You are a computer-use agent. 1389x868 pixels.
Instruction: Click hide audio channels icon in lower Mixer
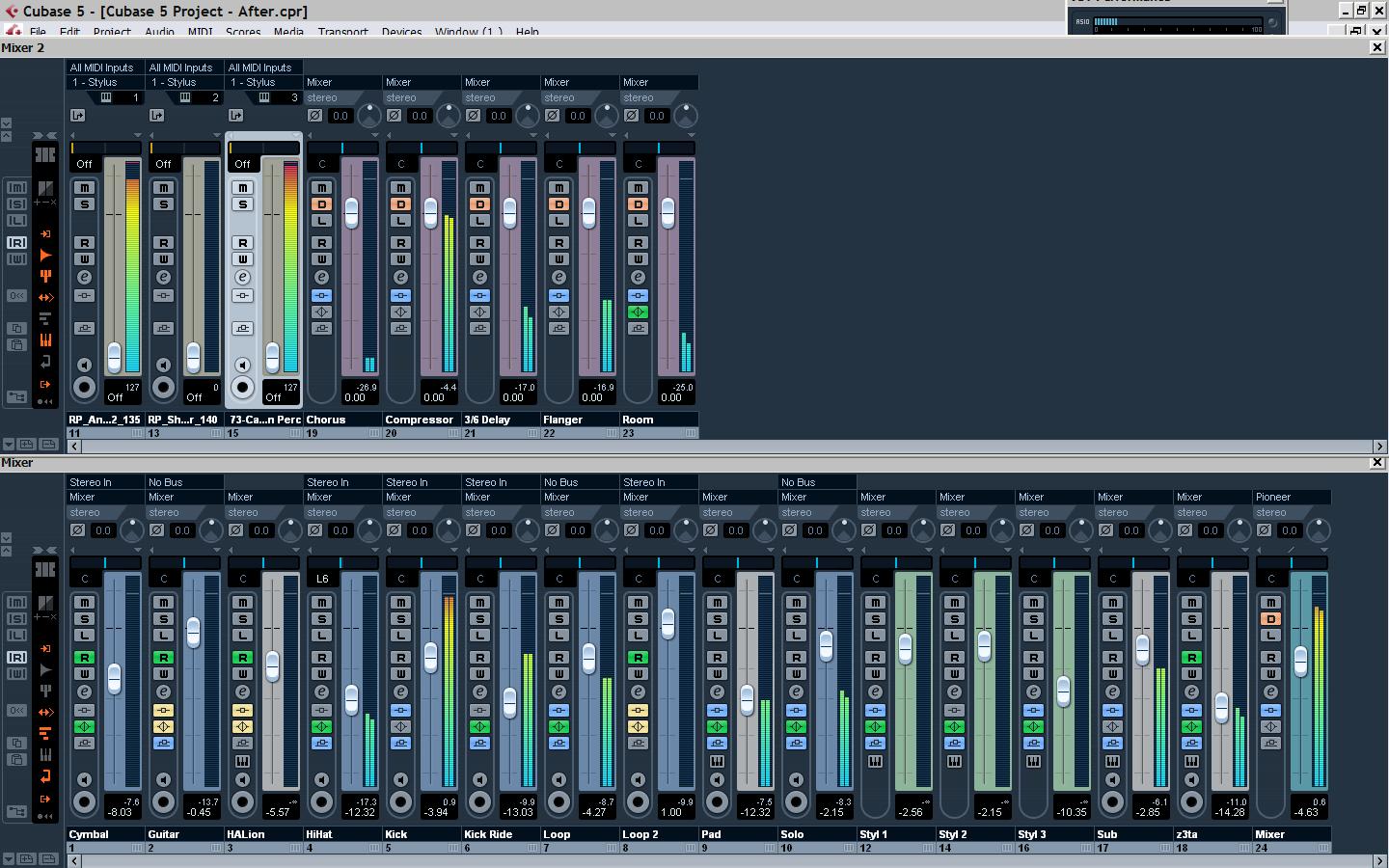pos(44,669)
